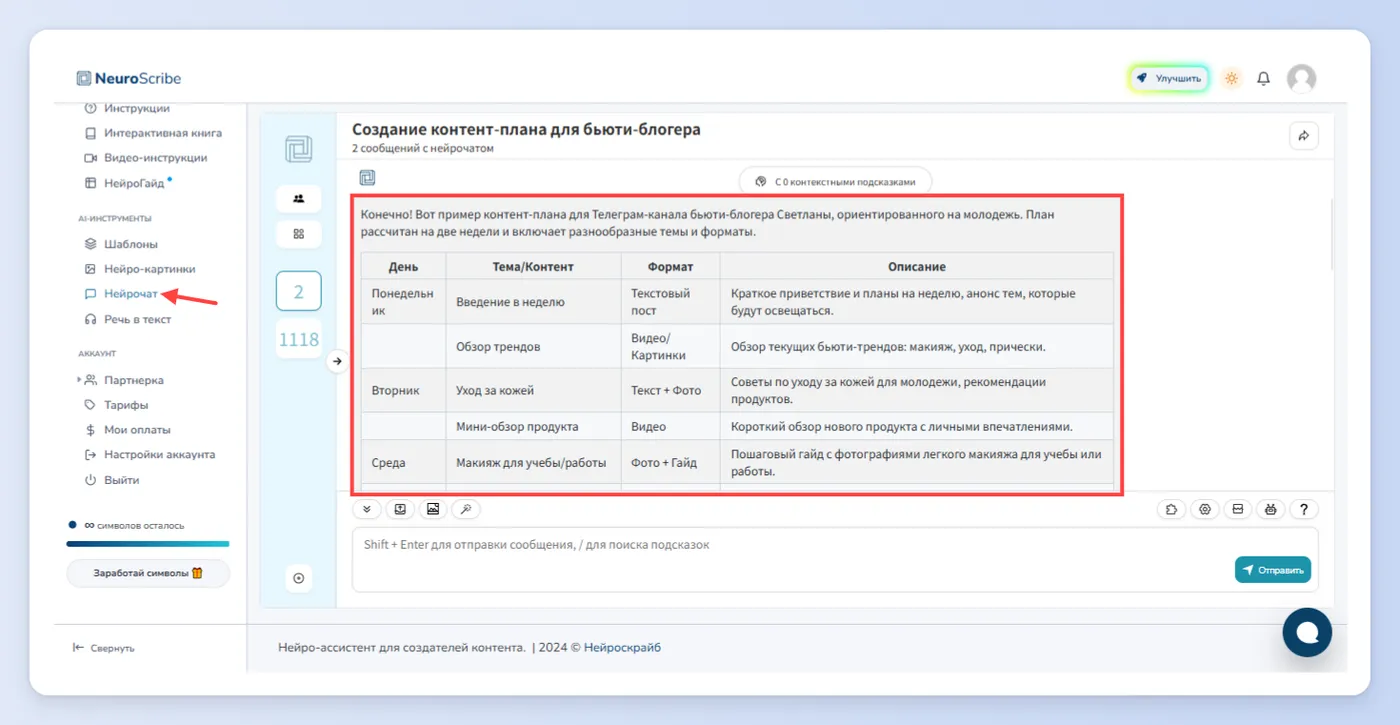The image size is (1400, 725).
Task: Click Выйти to log out
Action: (111, 480)
